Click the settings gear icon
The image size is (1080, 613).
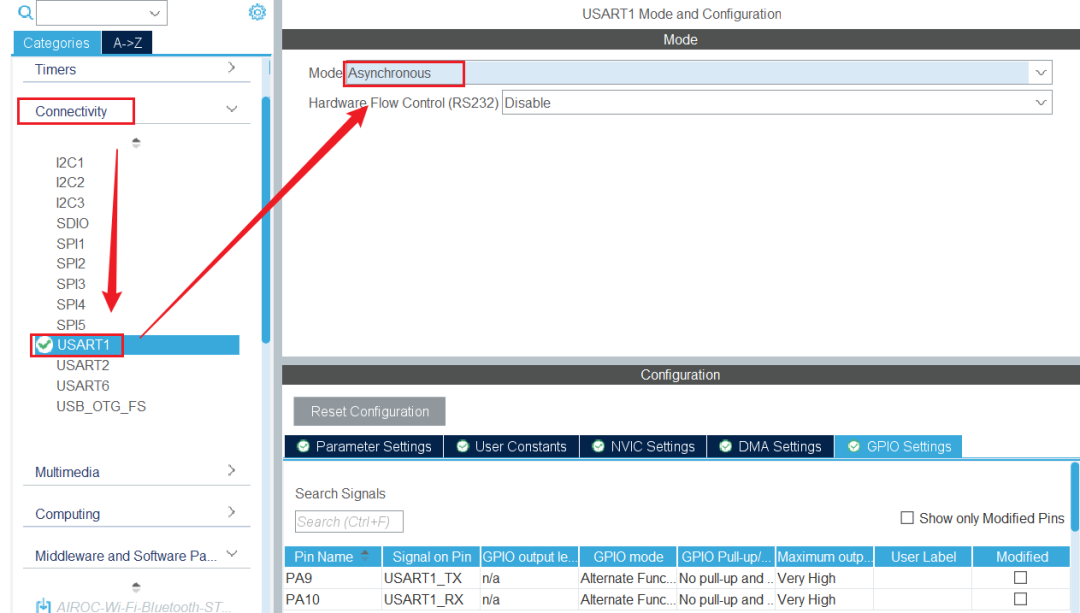[x=257, y=12]
